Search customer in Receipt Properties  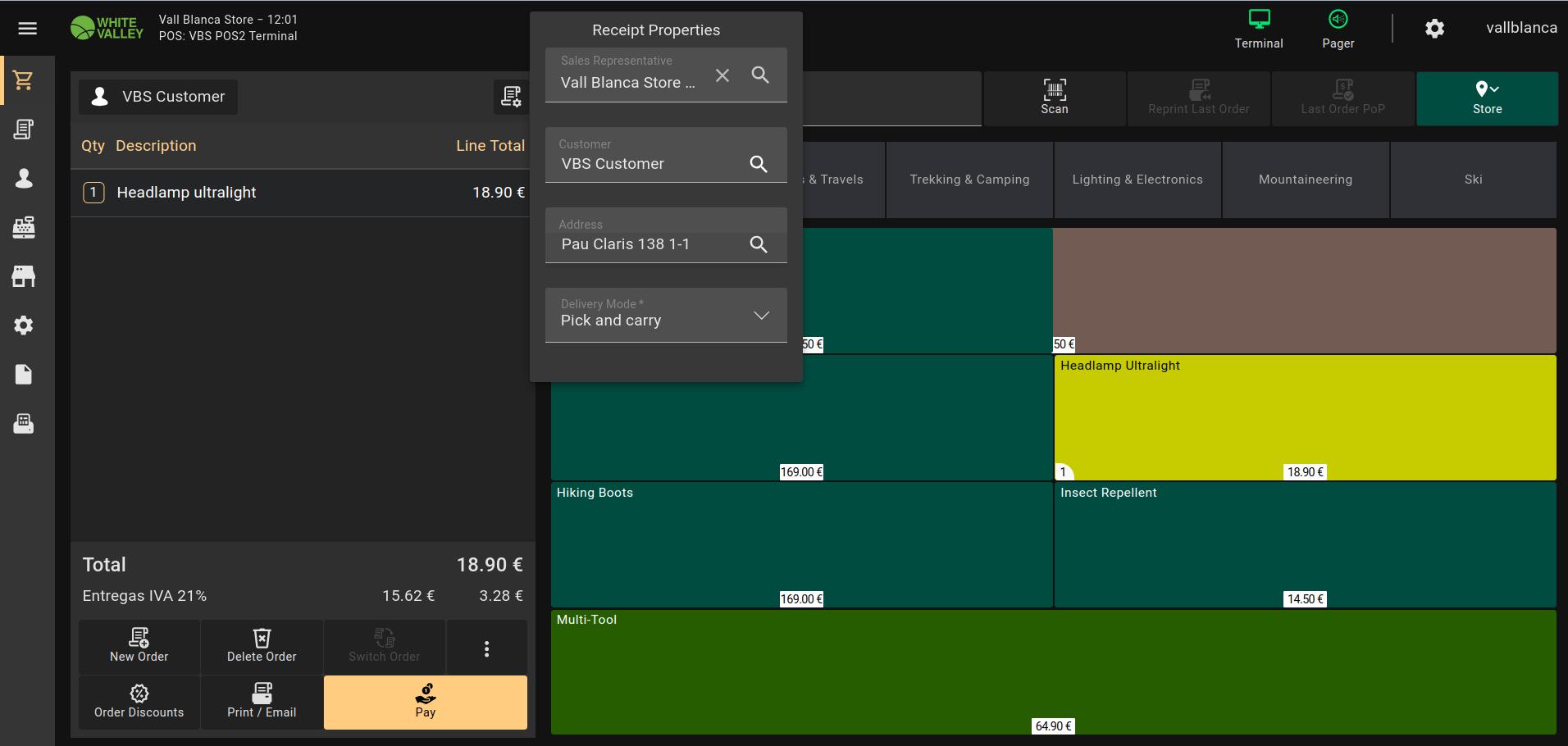pyautogui.click(x=759, y=164)
